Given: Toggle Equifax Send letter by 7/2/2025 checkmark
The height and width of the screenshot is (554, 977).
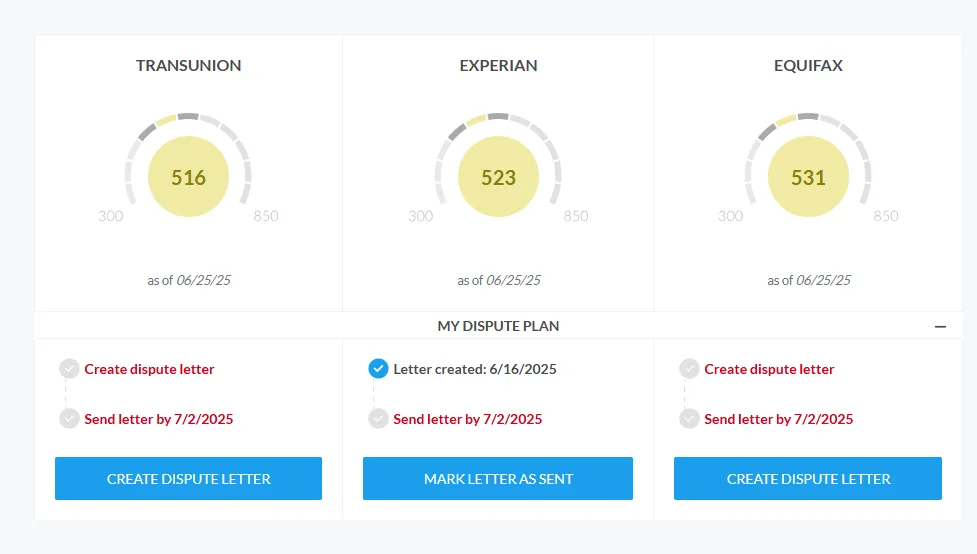Looking at the screenshot, I should tap(689, 419).
